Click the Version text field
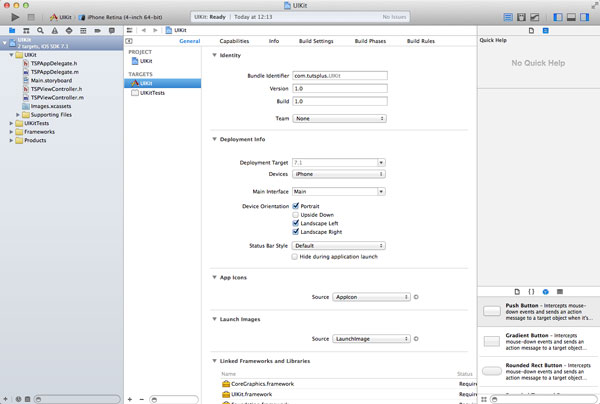The width and height of the screenshot is (600, 404). click(340, 88)
